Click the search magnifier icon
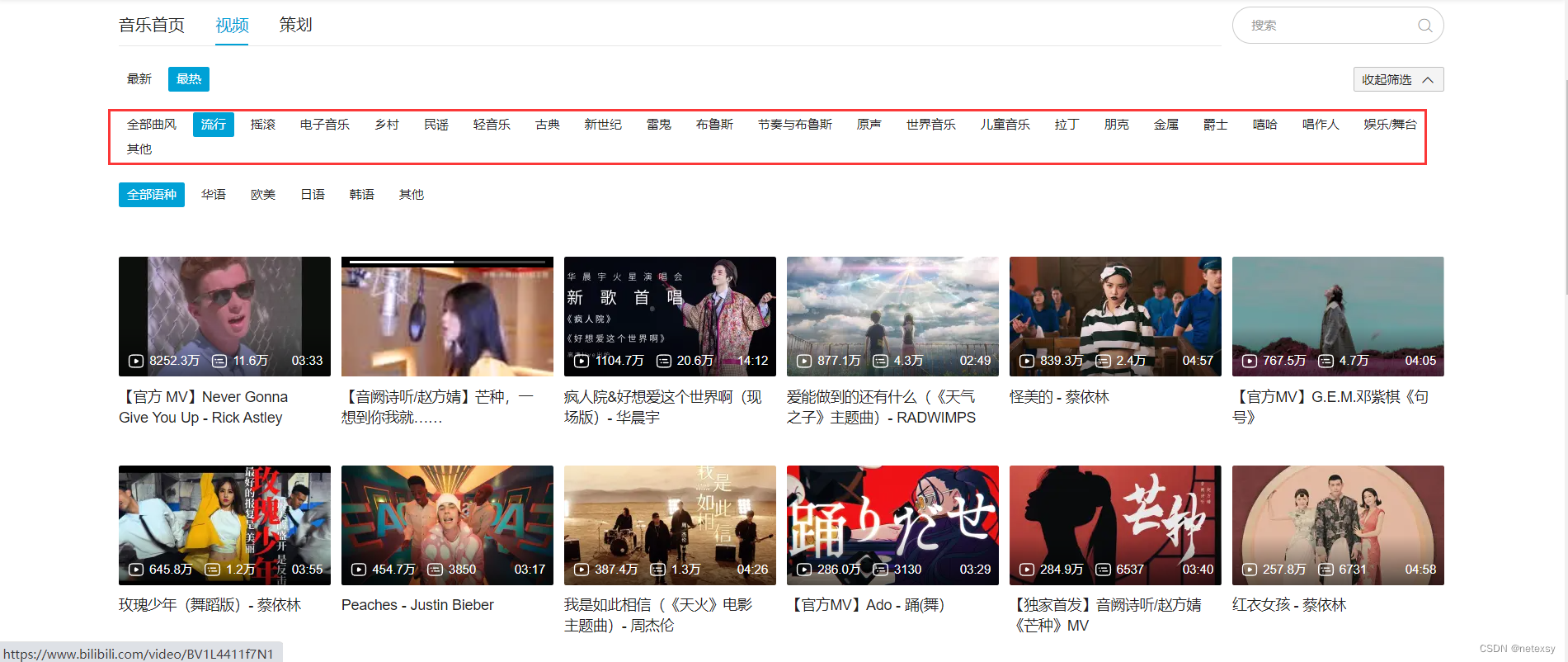Image resolution: width=1568 pixels, height=662 pixels. coord(1424,26)
